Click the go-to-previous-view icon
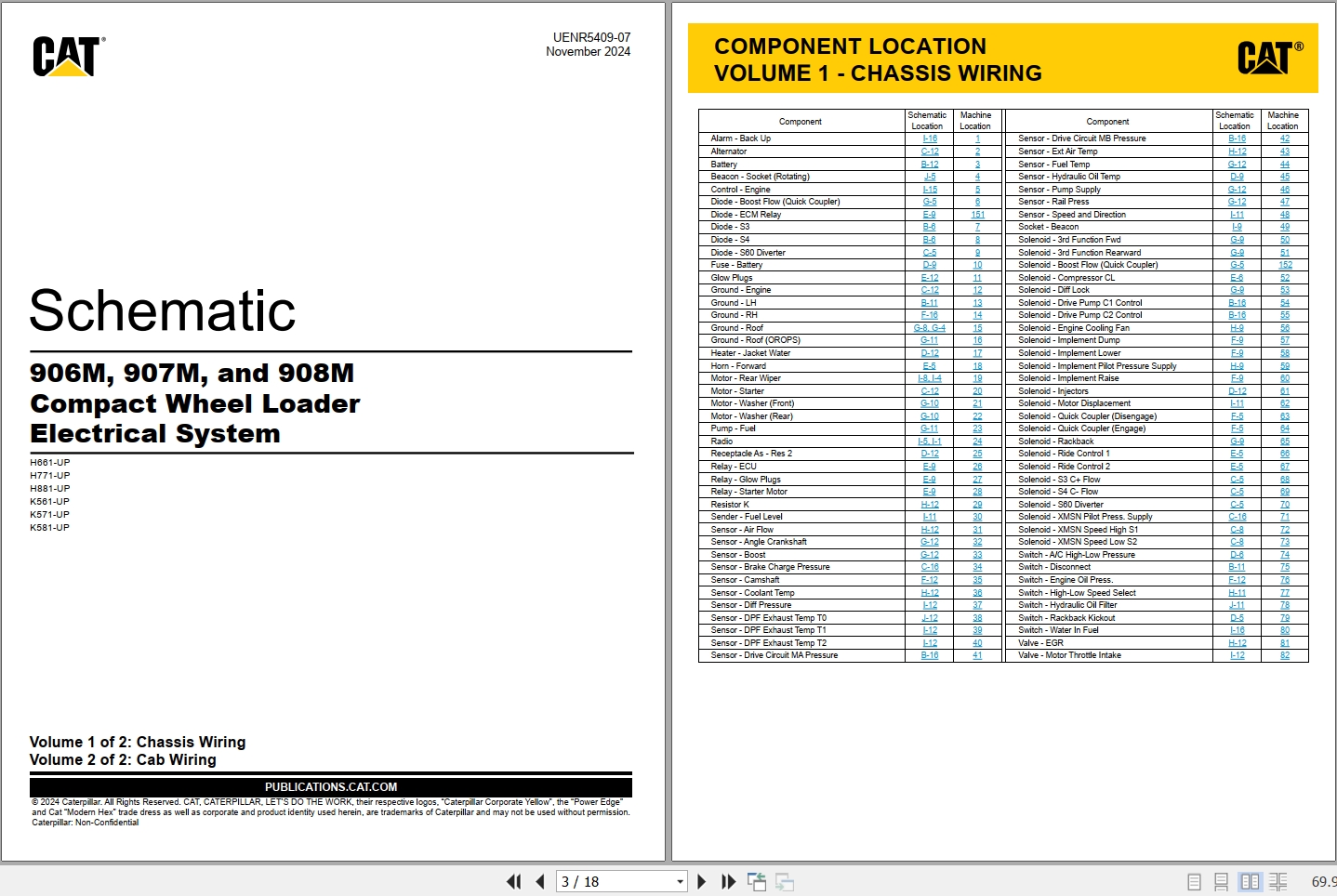This screenshot has width=1337, height=896. (757, 881)
